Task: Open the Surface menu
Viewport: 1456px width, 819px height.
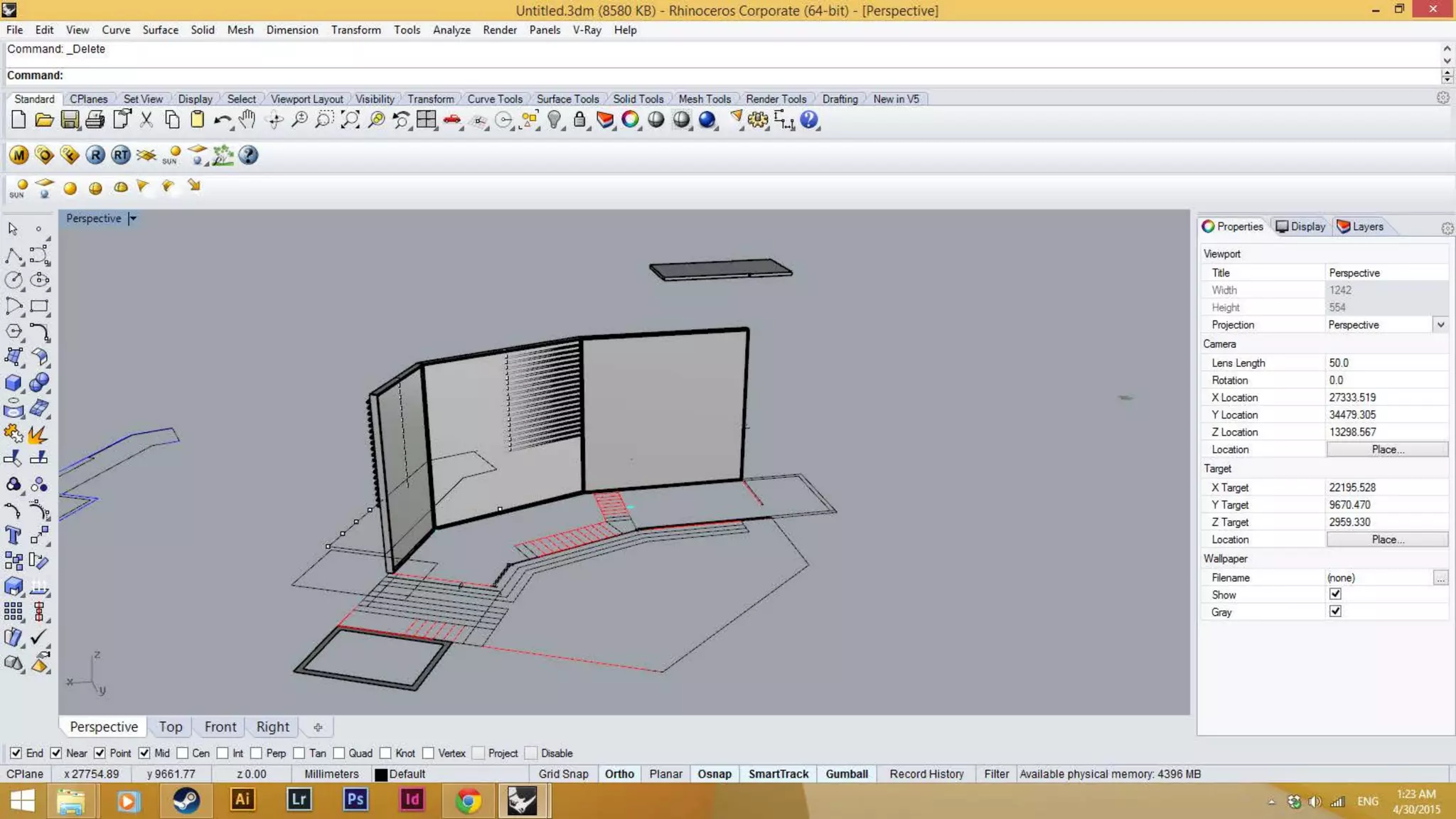Action: [160, 30]
